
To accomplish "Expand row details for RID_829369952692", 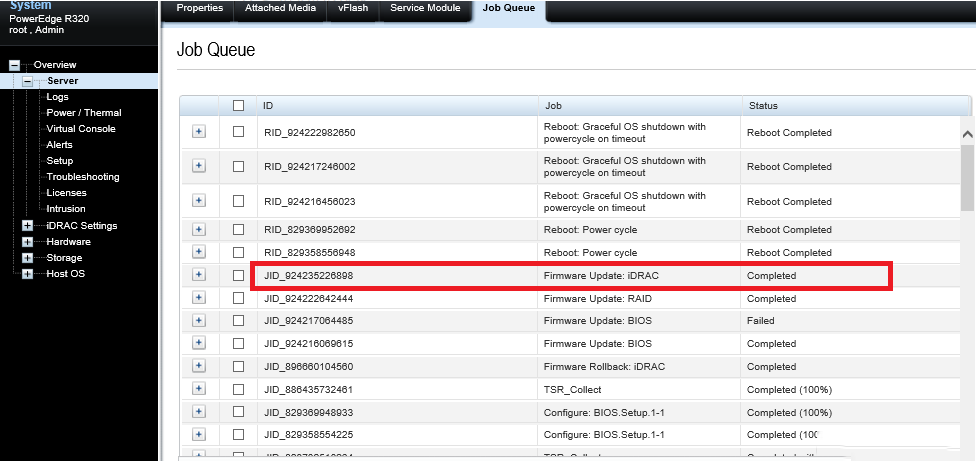I will pyautogui.click(x=199, y=229).
